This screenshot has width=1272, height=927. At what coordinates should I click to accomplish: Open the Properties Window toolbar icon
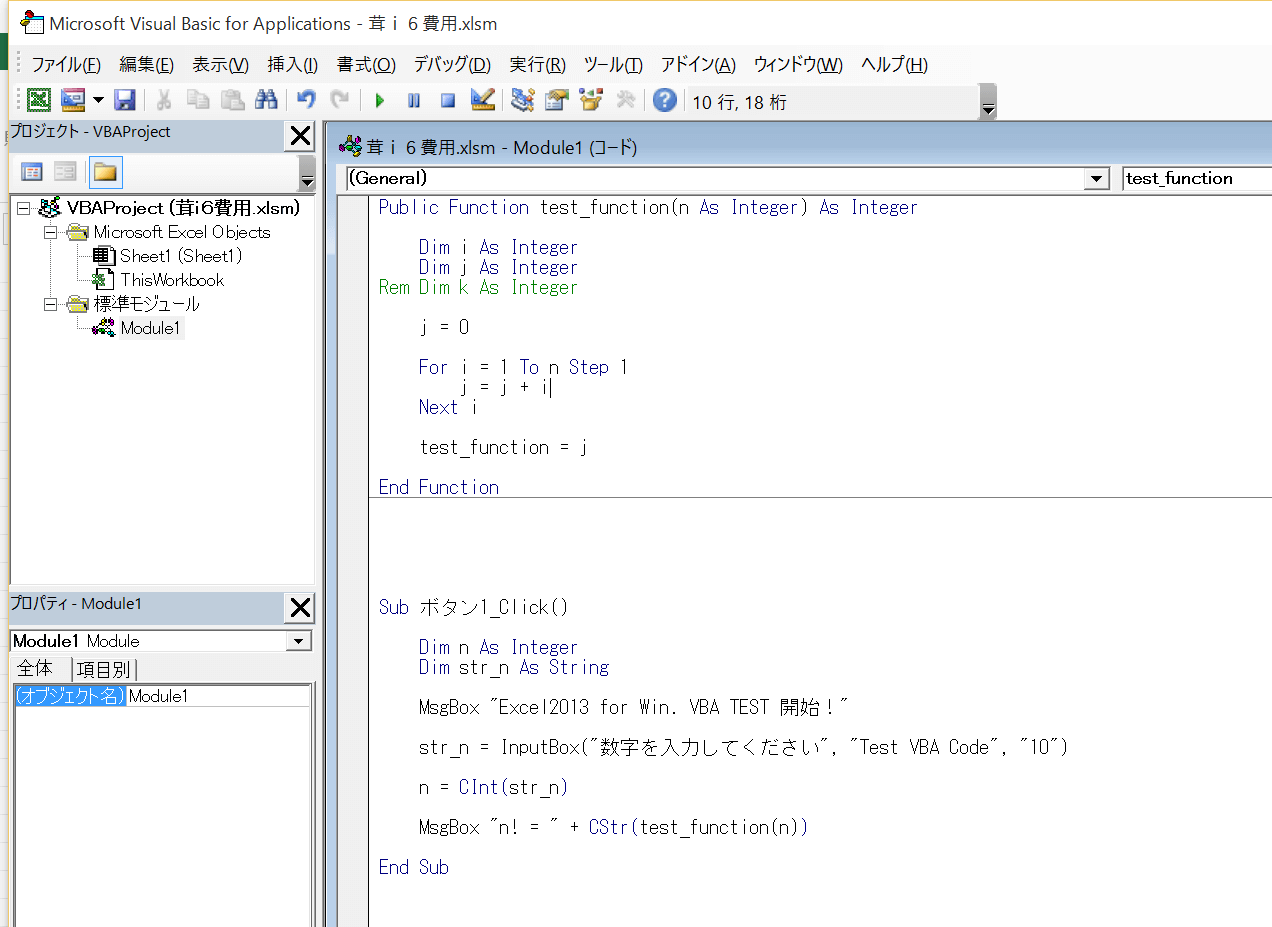click(x=556, y=100)
